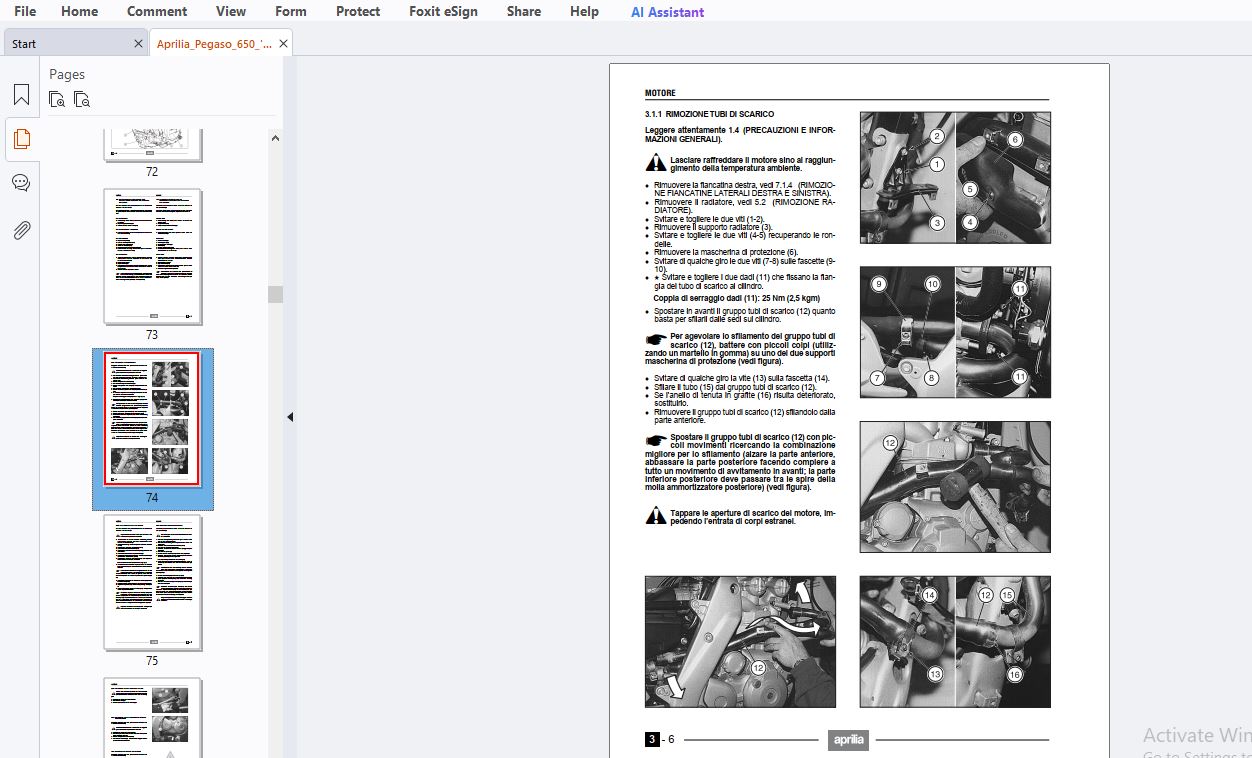The width and height of the screenshot is (1252, 758).
Task: Close the Aprilia_Pegaso_650 tab
Action: pos(284,44)
